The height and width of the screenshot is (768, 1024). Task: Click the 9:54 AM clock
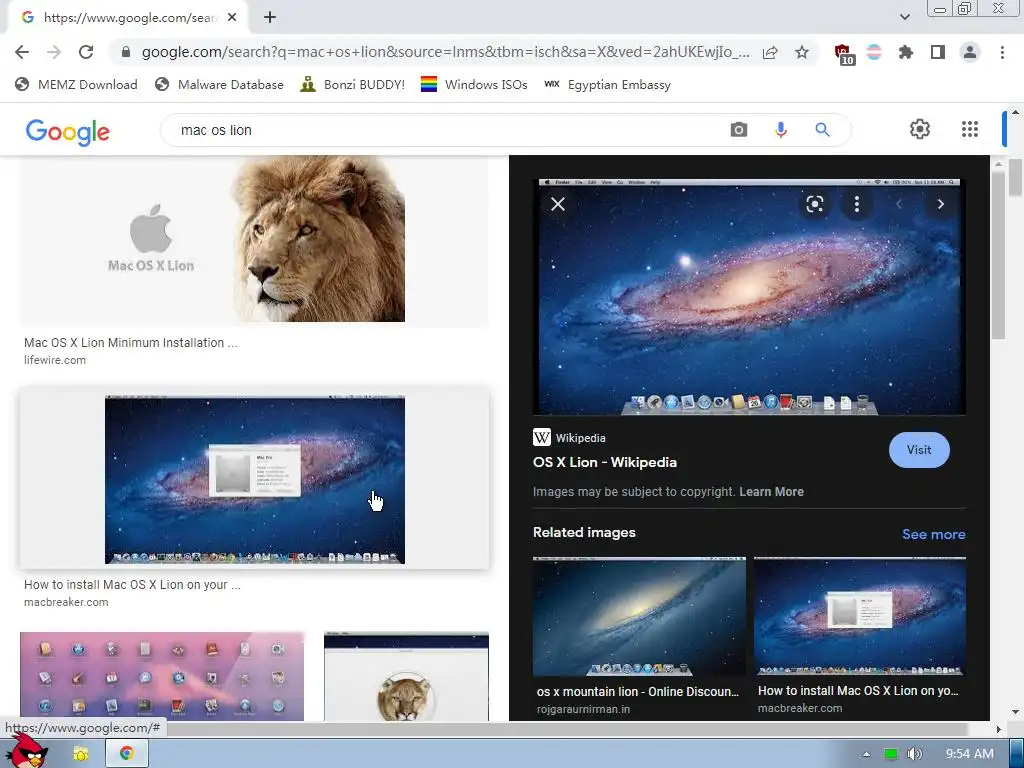click(x=970, y=754)
